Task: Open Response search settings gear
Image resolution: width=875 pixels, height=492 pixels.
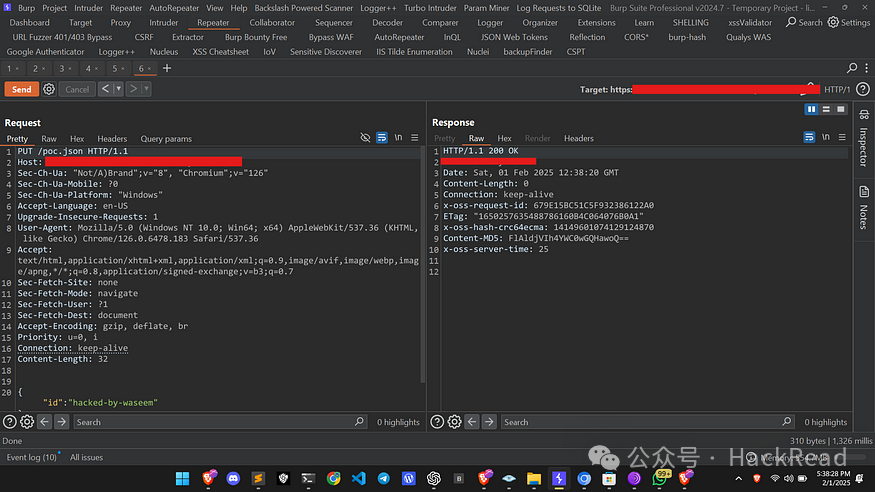Action: coord(454,422)
